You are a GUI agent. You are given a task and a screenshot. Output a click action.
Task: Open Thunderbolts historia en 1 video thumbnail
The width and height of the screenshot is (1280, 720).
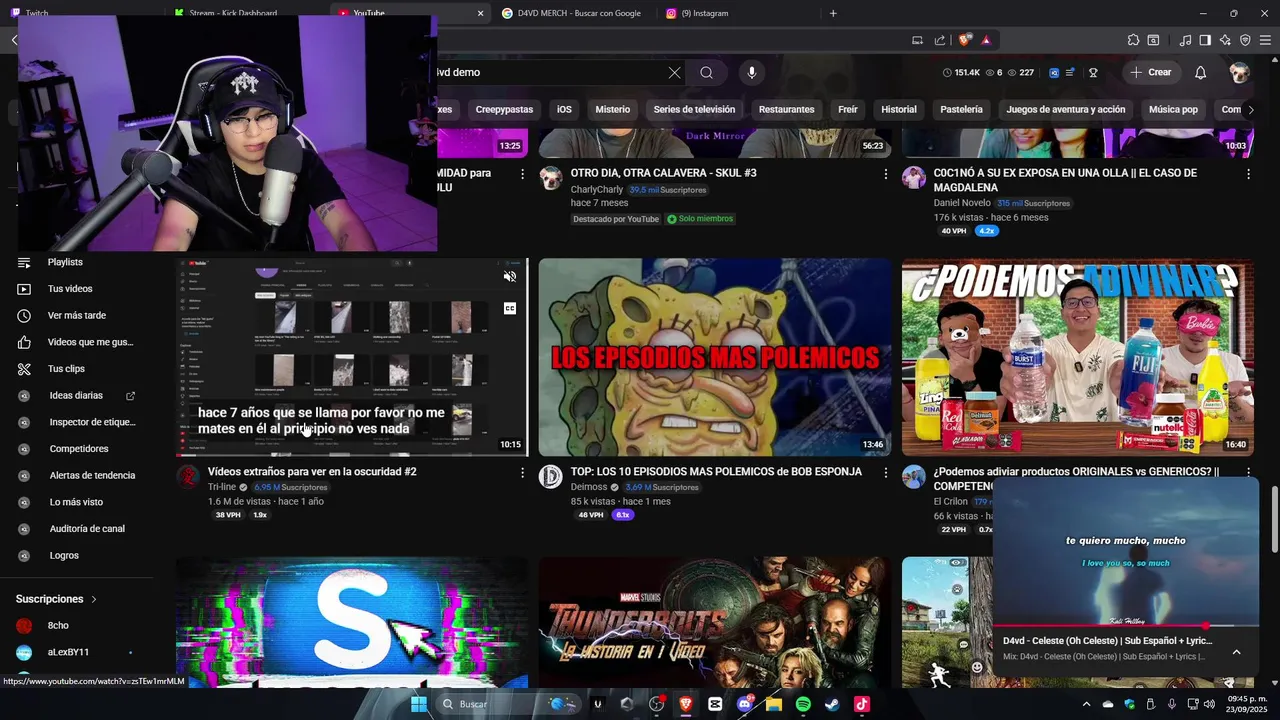[x=715, y=622]
